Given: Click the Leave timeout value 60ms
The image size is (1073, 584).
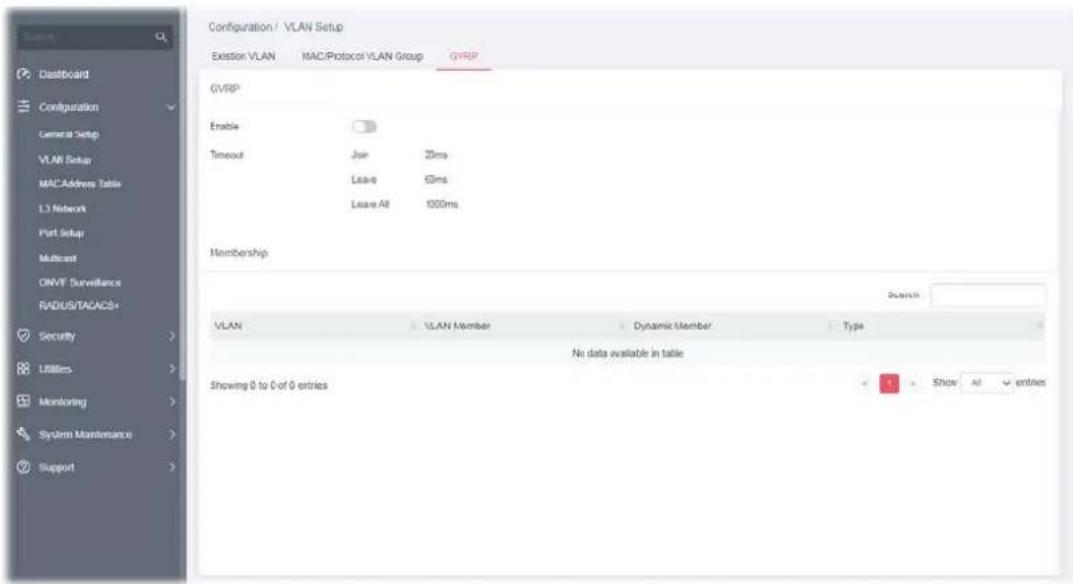Looking at the screenshot, I should [x=436, y=179].
